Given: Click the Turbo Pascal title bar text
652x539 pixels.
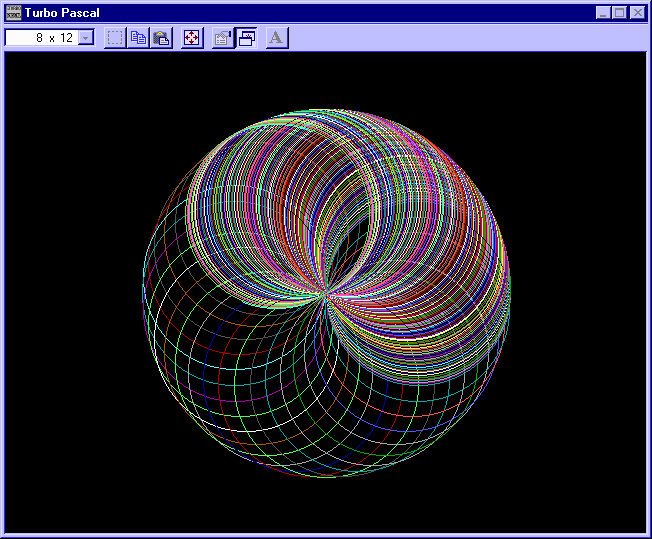Looking at the screenshot, I should click(x=62, y=13).
